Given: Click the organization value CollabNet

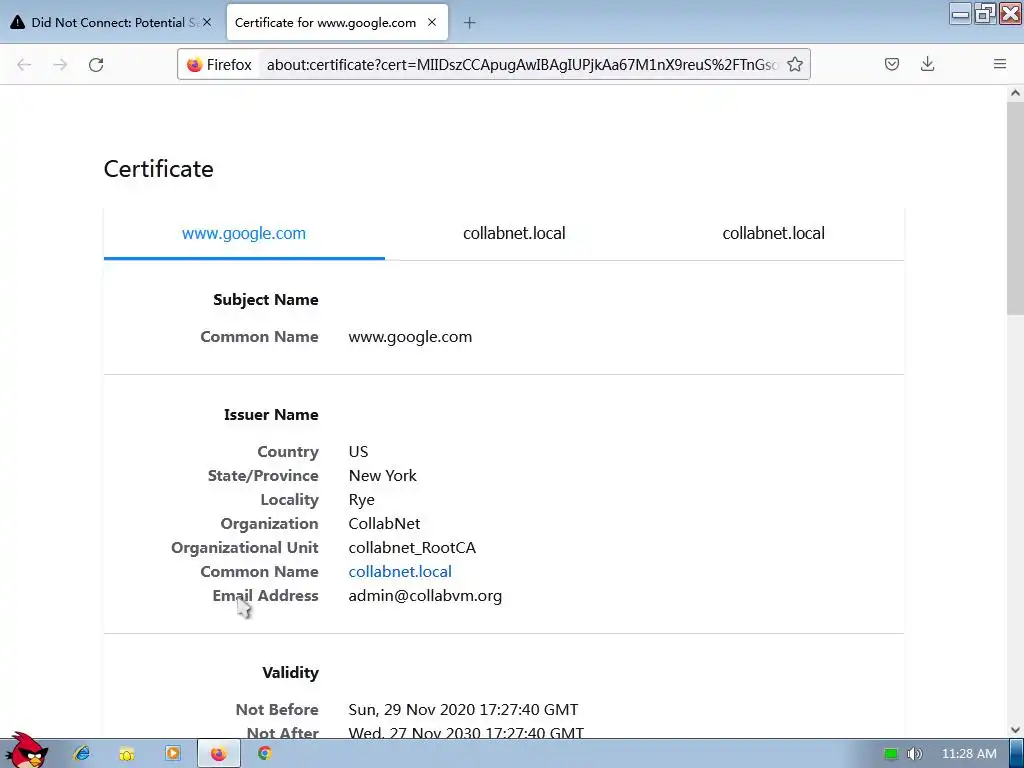Looking at the screenshot, I should [384, 524].
